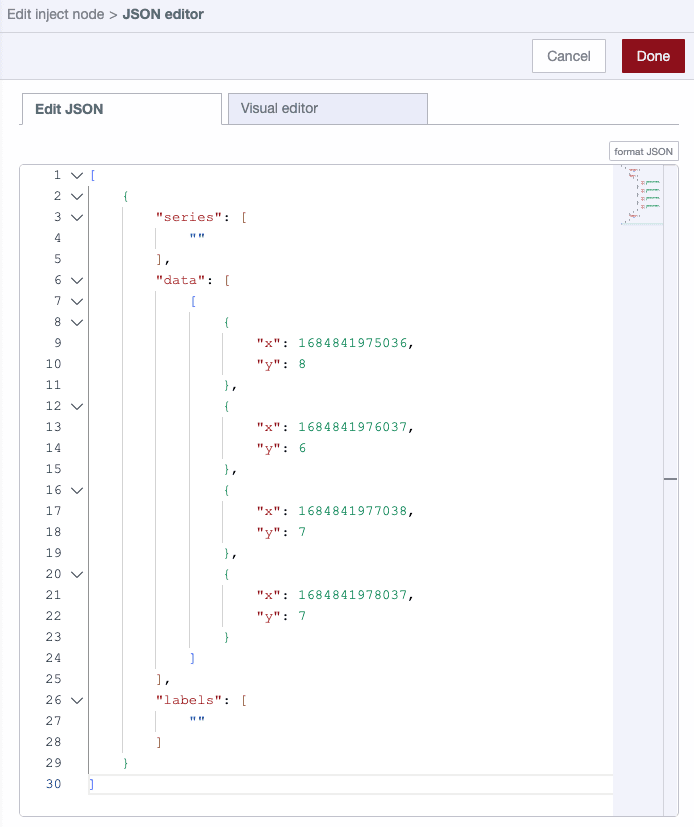
Task: Open Edit inject node via the breadcrumb
Action: [55, 14]
